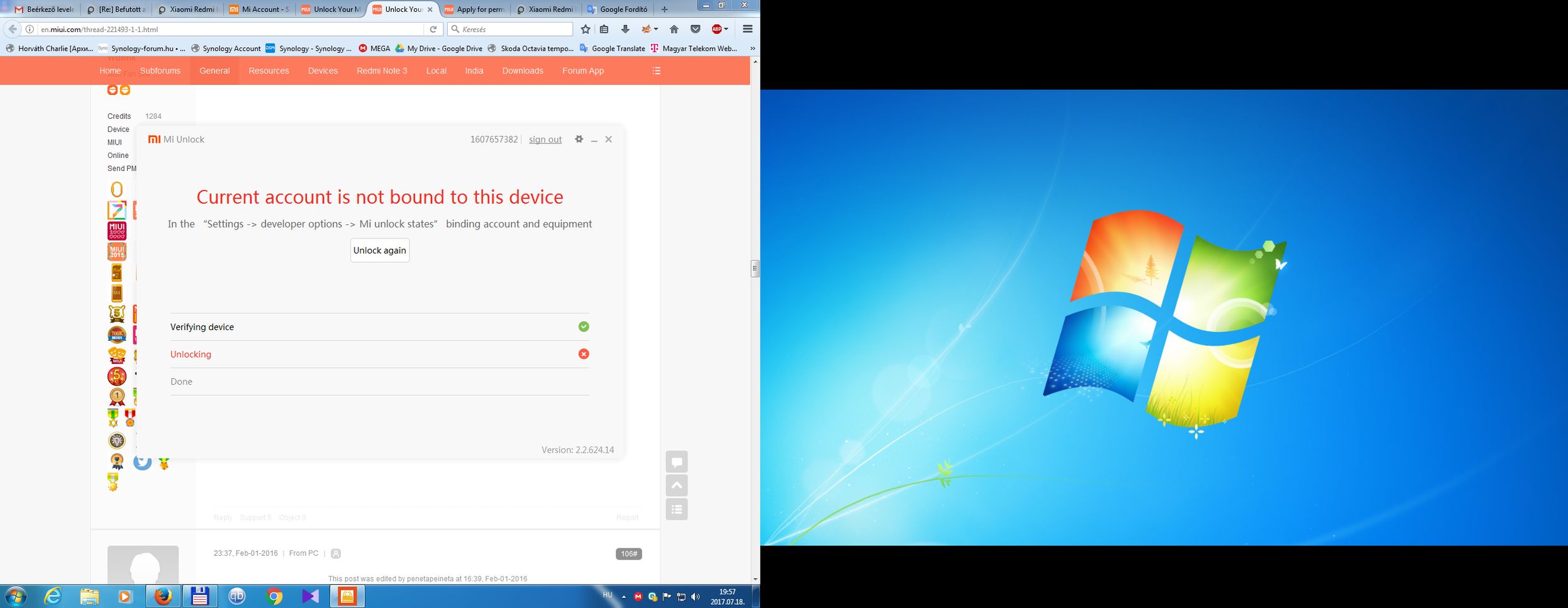Reload the current page

pos(433,29)
